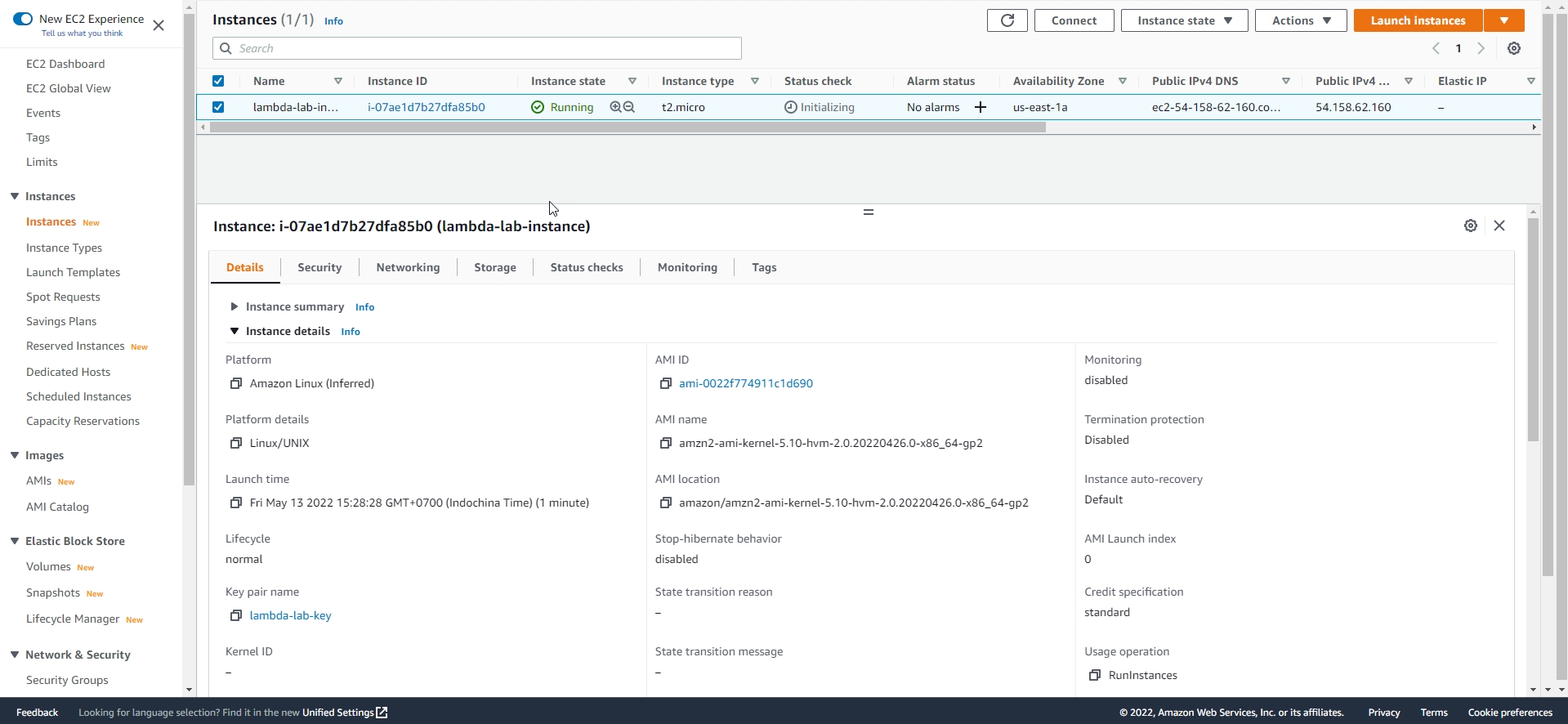The width and height of the screenshot is (1568, 724).
Task: Collapse the Images sidebar group
Action: [x=15, y=455]
